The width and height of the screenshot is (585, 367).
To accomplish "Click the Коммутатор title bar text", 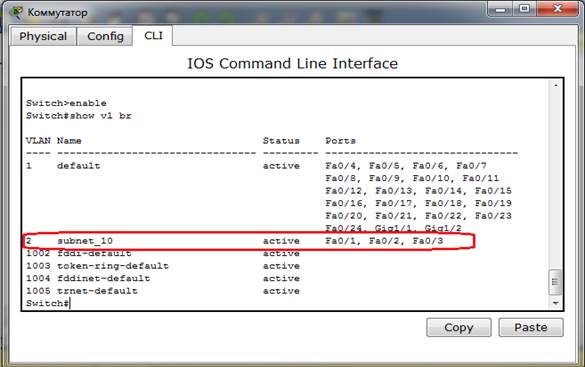I will pyautogui.click(x=57, y=12).
